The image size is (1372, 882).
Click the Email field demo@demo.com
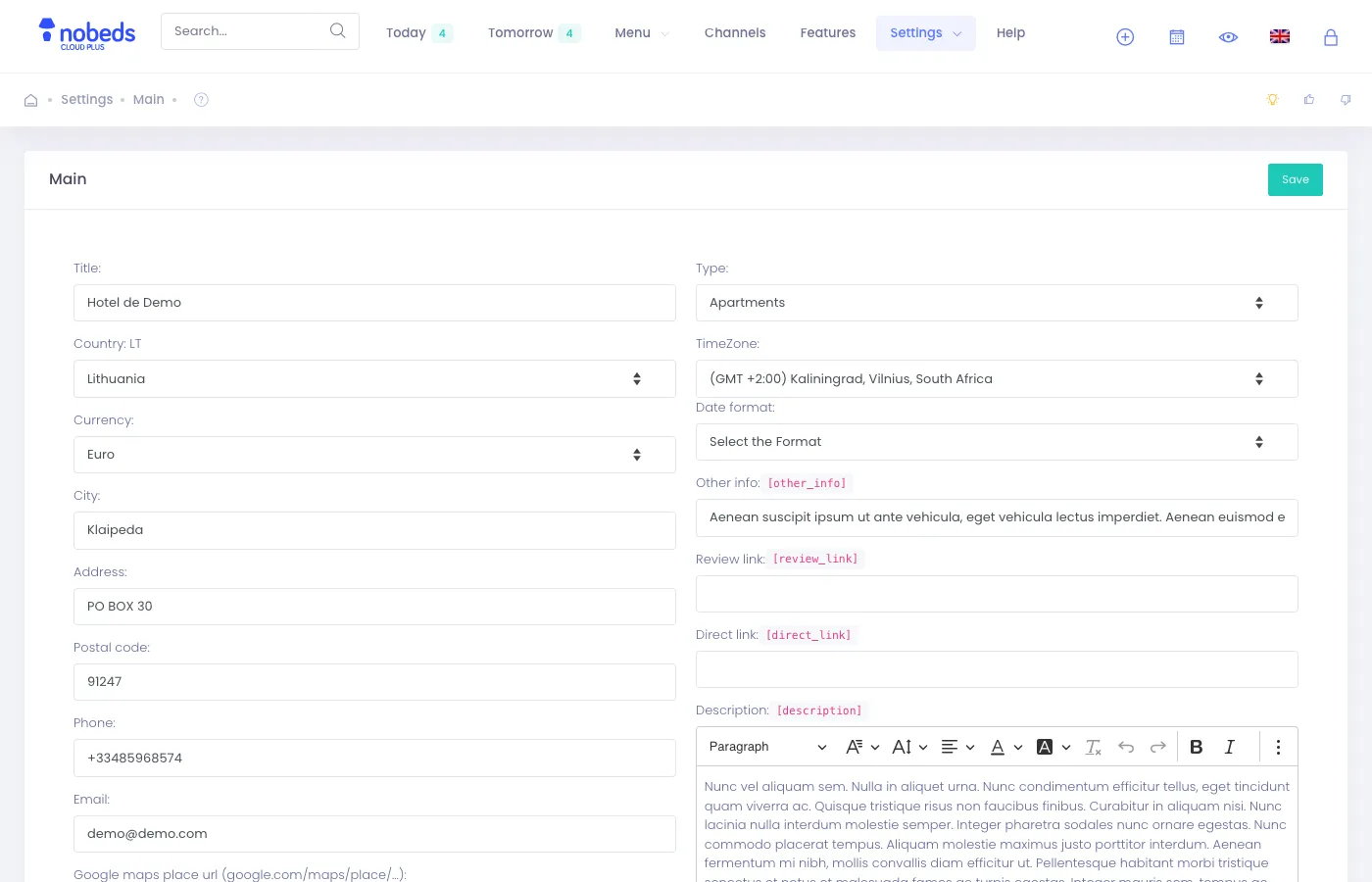tap(374, 834)
